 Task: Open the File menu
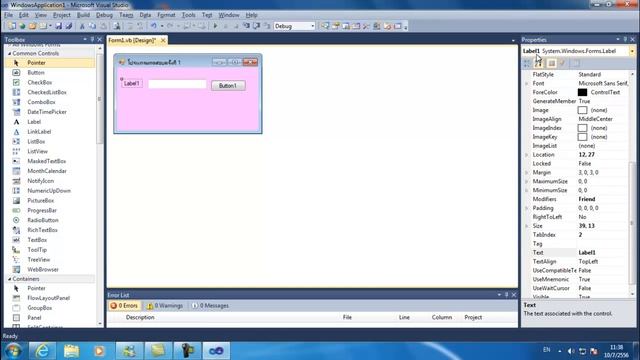coord(8,15)
